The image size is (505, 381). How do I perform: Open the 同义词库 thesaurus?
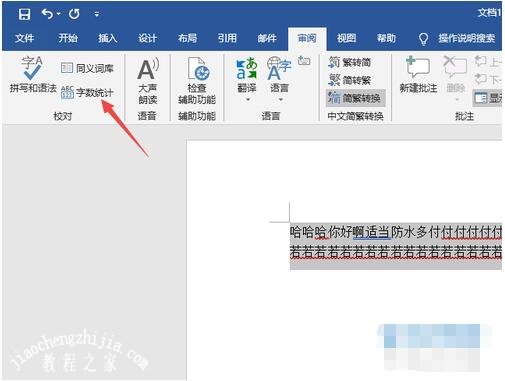pos(87,68)
